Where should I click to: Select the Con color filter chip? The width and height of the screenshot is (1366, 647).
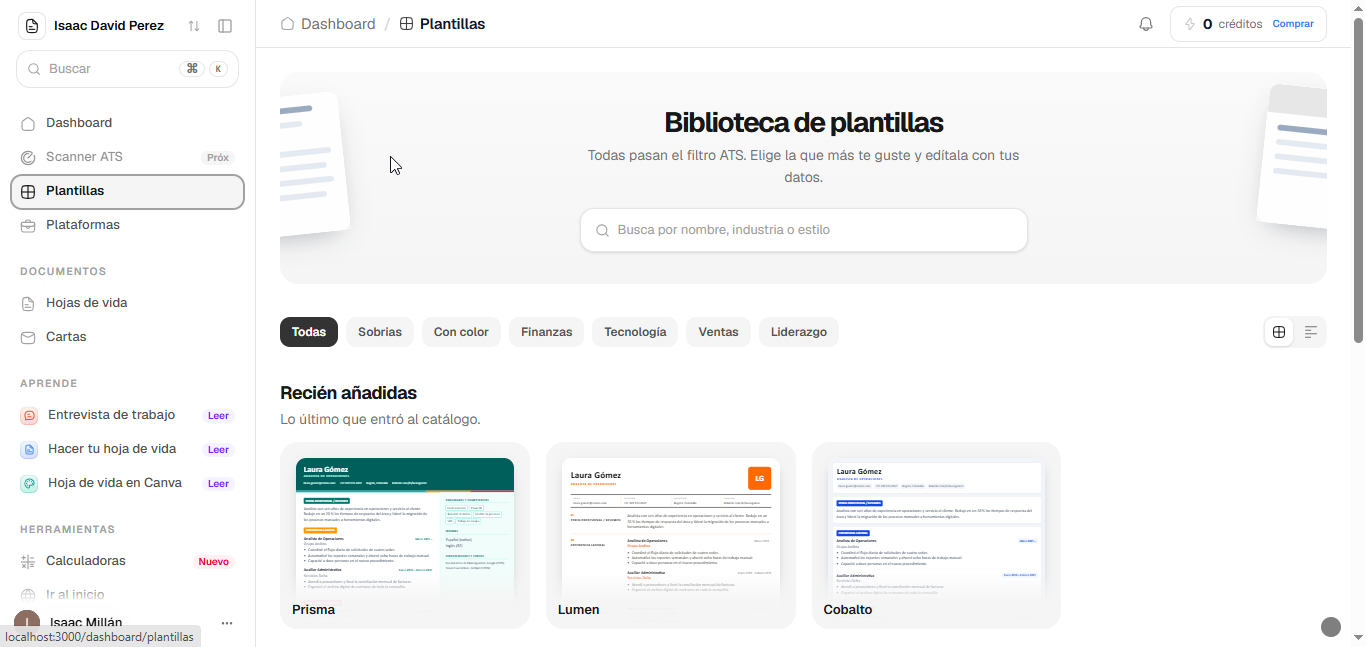(461, 332)
